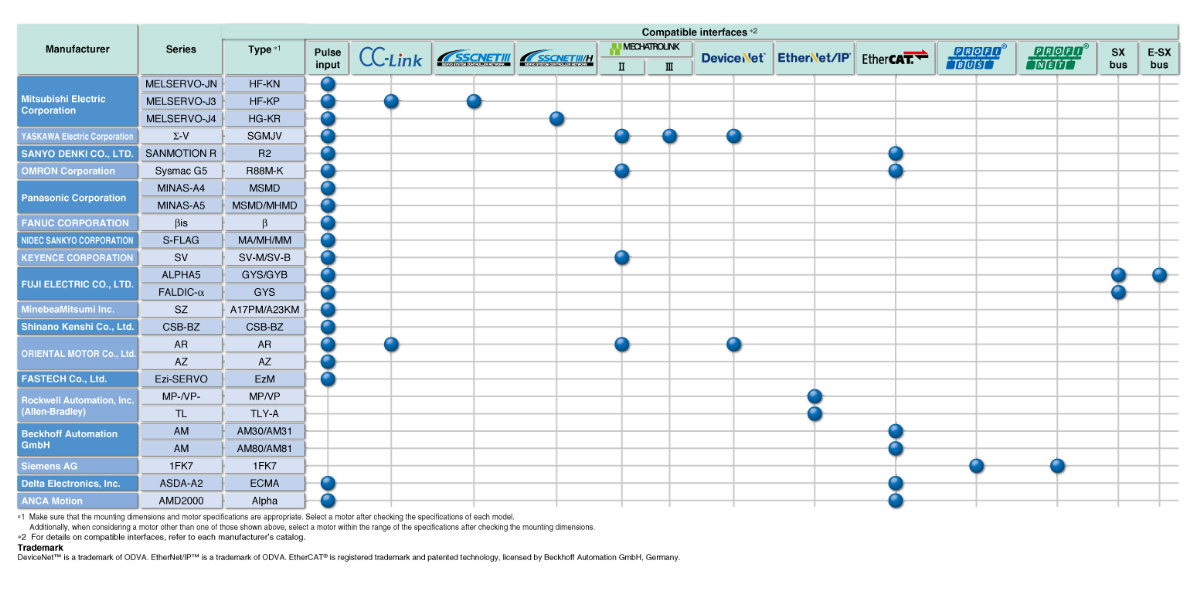Click the Manufacturer column header

click(77, 49)
